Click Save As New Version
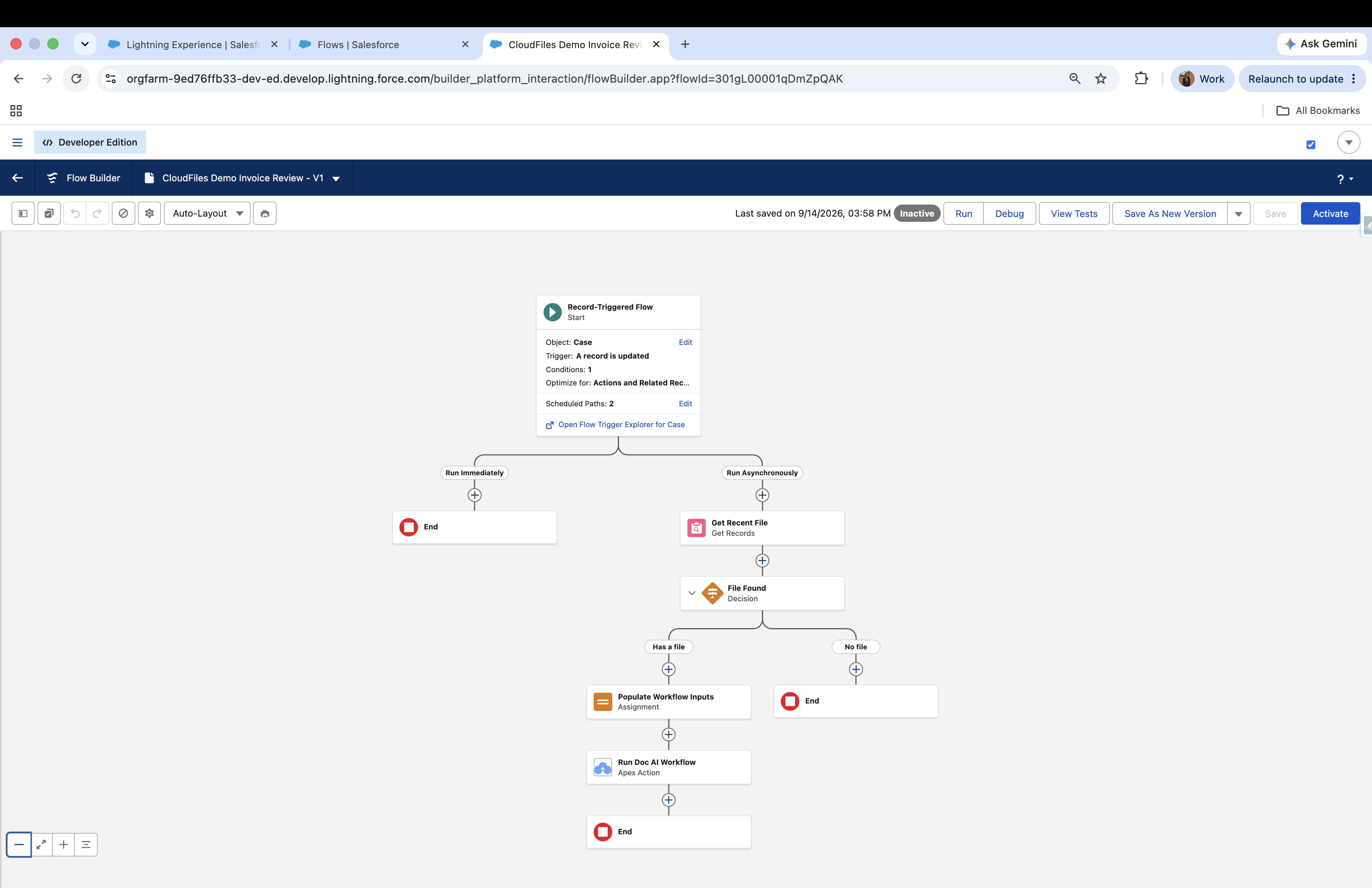 pos(1170,214)
